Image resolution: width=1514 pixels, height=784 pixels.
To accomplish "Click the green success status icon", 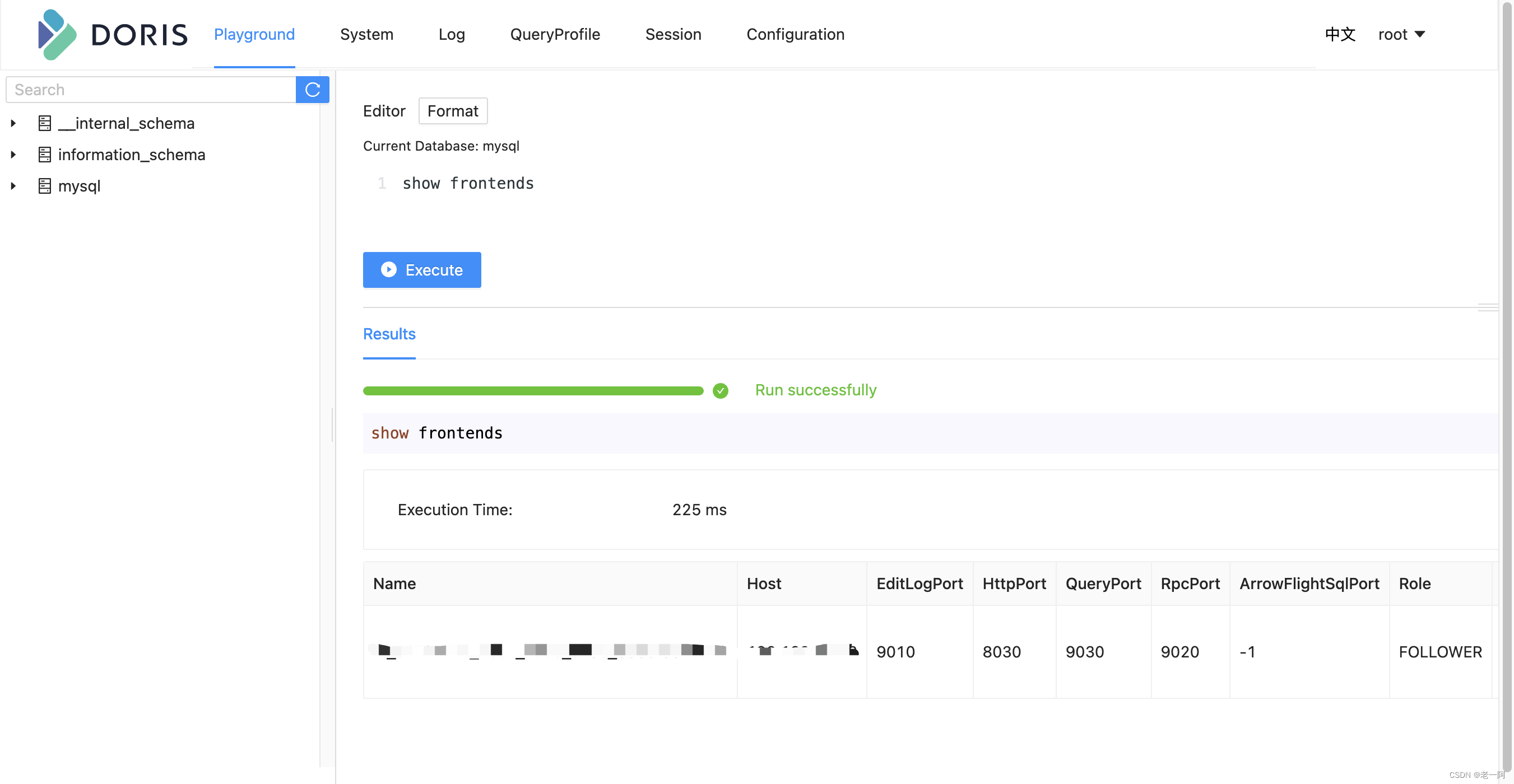I will 720,390.
